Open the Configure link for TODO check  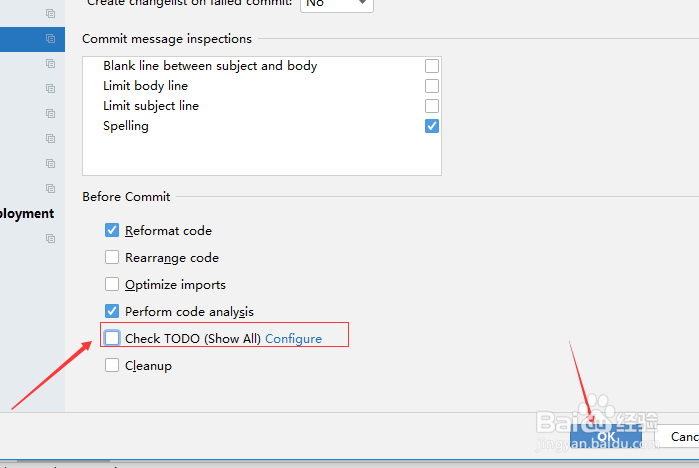(293, 339)
